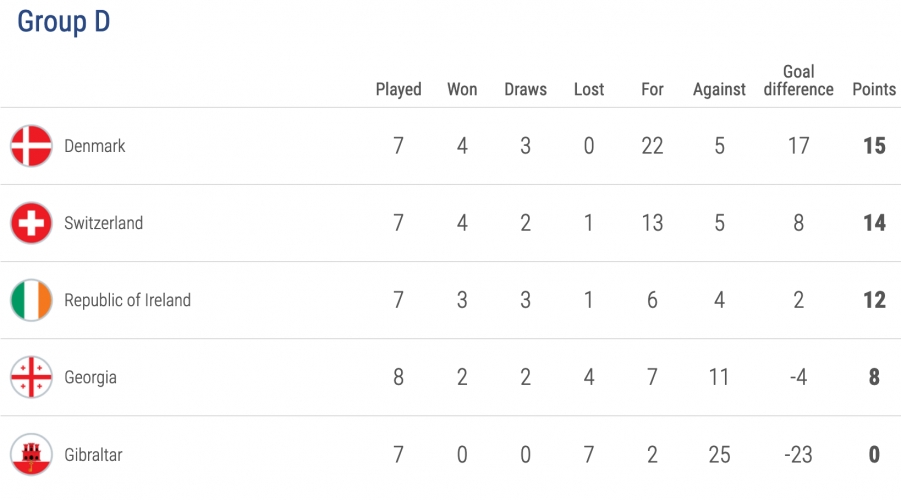This screenshot has width=901, height=500.
Task: Sort by the Draws column header
Action: (x=525, y=89)
